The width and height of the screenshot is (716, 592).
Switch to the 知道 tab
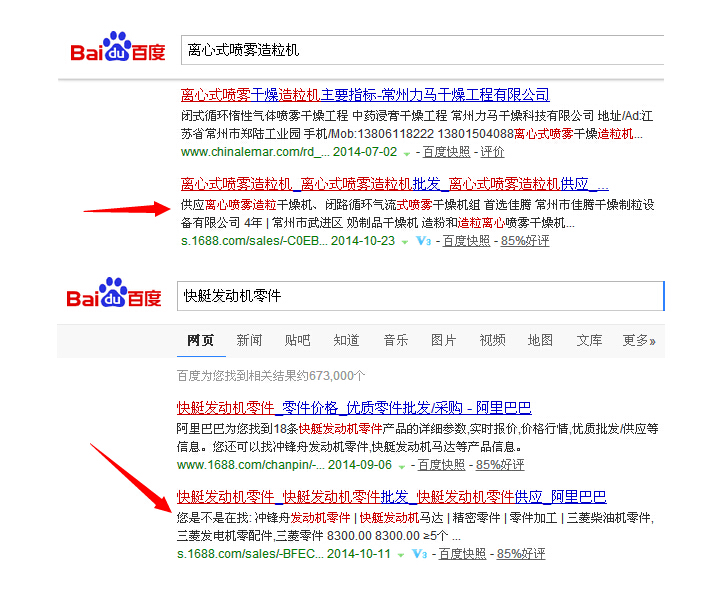coord(346,340)
